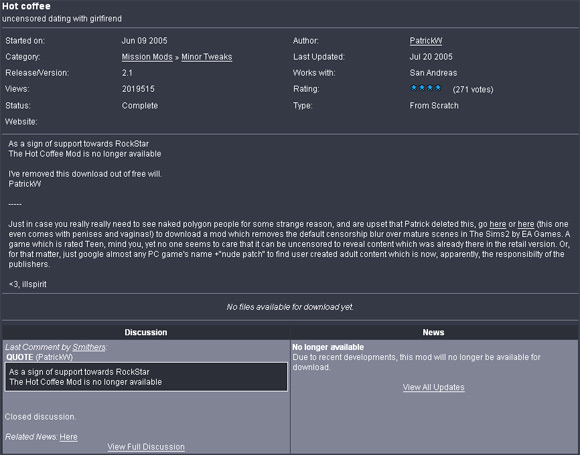This screenshot has height=455, width=580.
Task: Click the third blue rating star
Action: click(x=430, y=88)
